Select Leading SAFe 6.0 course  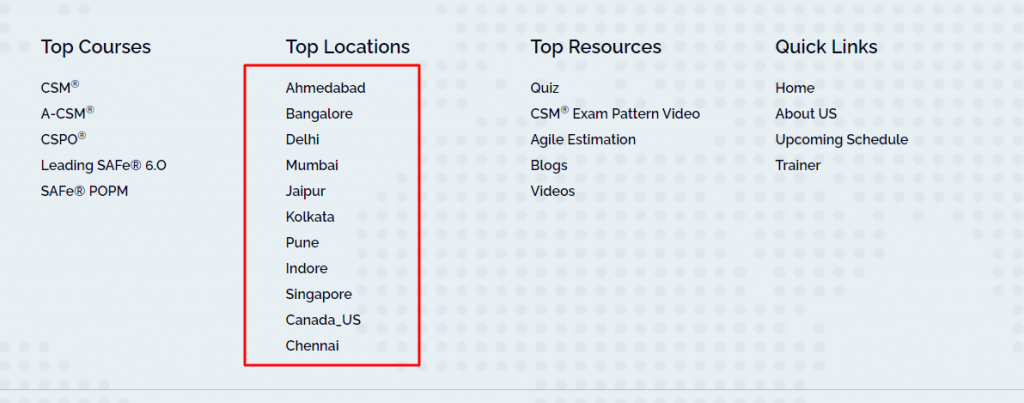(x=103, y=166)
